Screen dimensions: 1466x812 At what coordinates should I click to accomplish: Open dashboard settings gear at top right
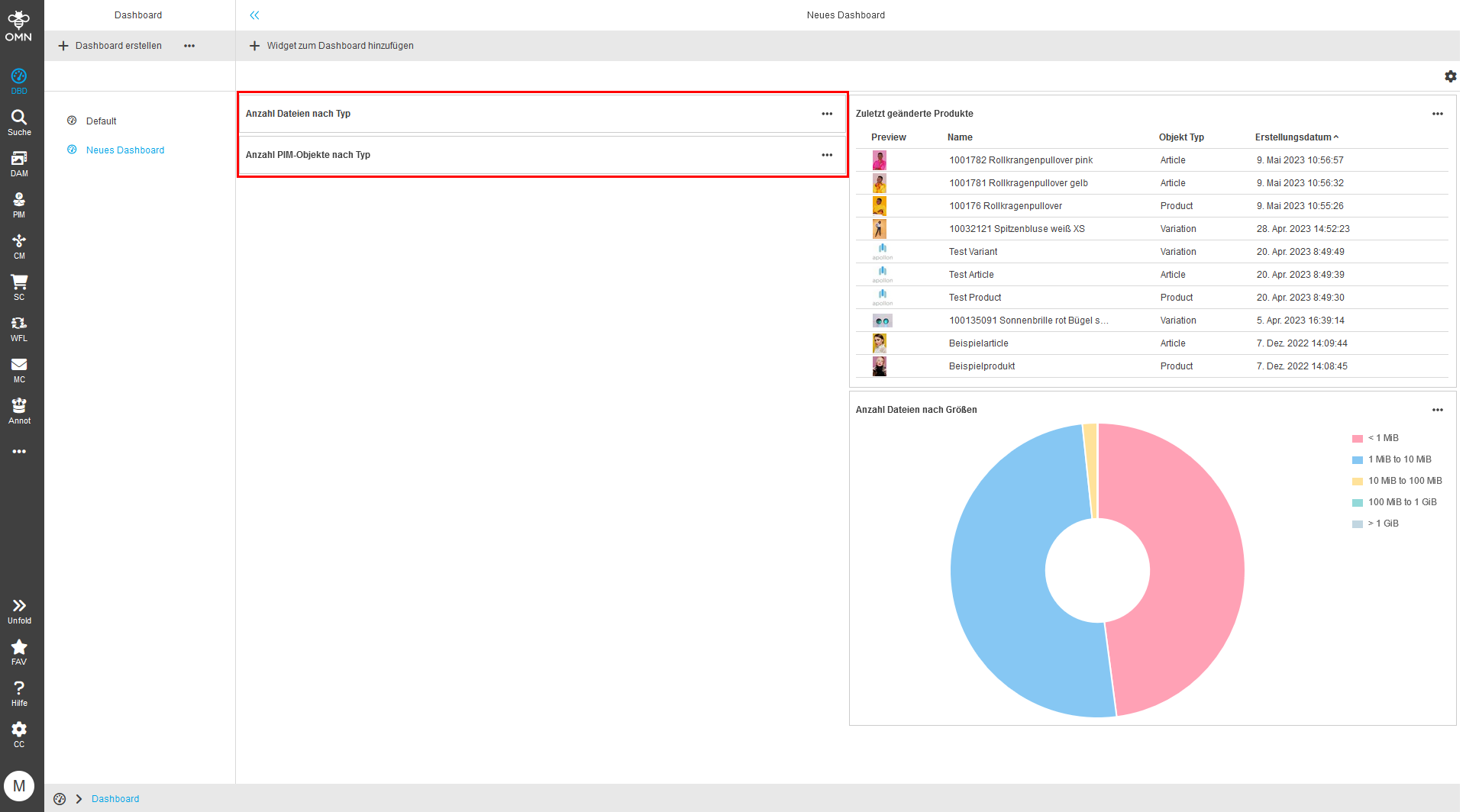coord(1450,76)
